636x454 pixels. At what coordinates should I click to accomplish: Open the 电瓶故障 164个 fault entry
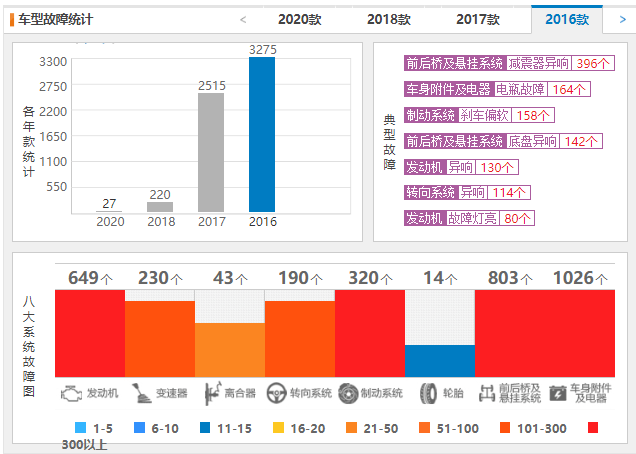(497, 89)
